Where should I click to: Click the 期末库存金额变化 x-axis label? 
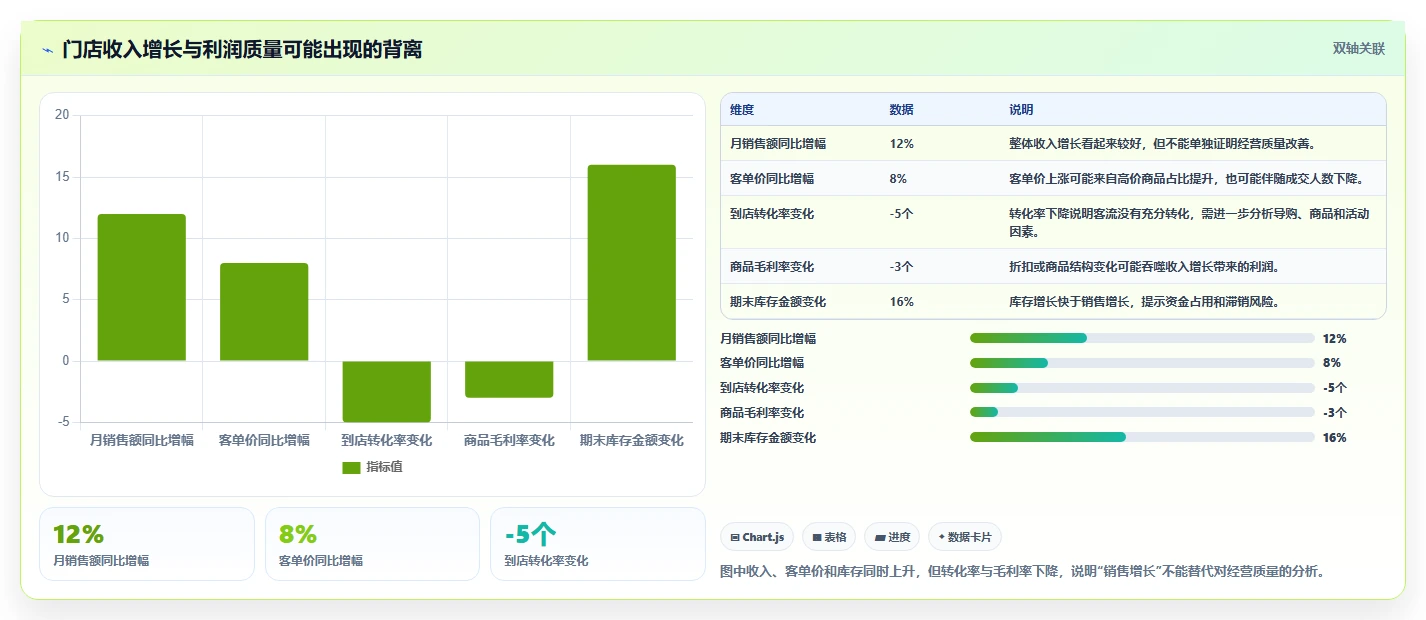click(632, 440)
